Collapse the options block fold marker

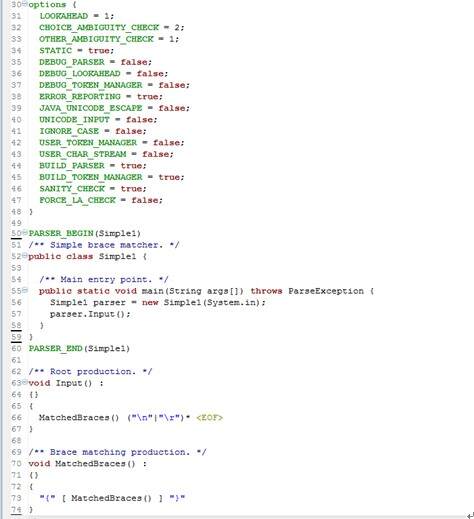24,4
